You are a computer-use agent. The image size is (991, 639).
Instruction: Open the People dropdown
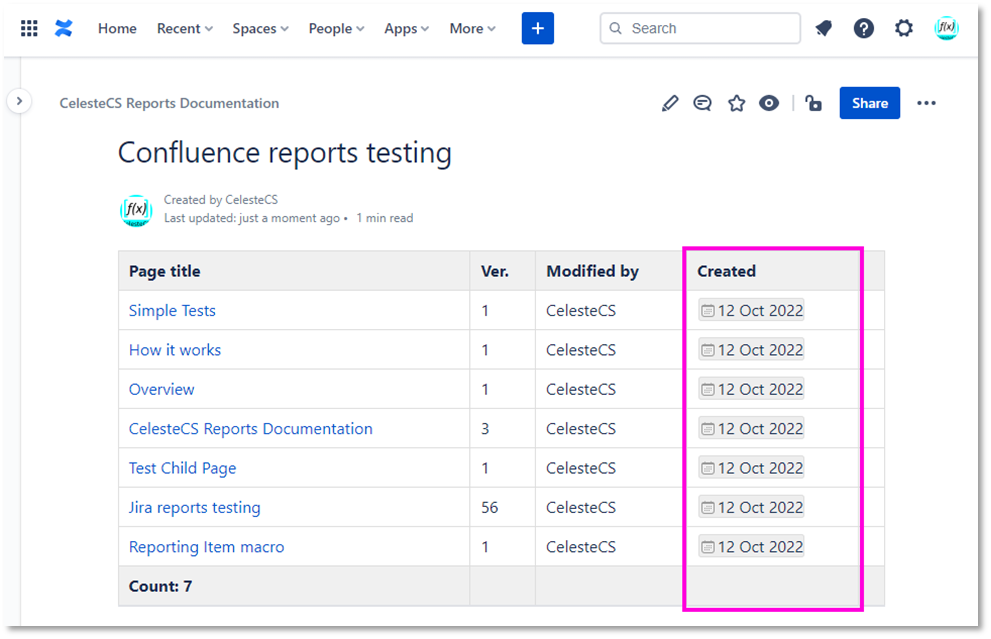(x=336, y=28)
